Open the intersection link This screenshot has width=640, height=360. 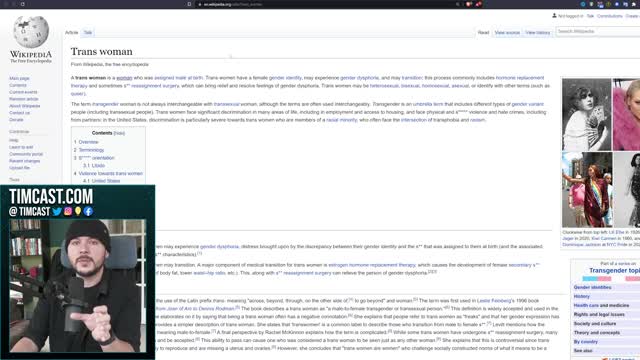pyautogui.click(x=413, y=120)
